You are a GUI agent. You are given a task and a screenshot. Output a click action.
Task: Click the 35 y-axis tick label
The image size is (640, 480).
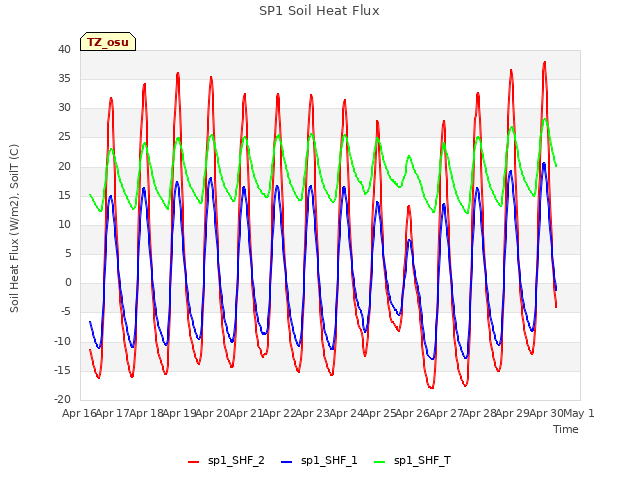64,78
